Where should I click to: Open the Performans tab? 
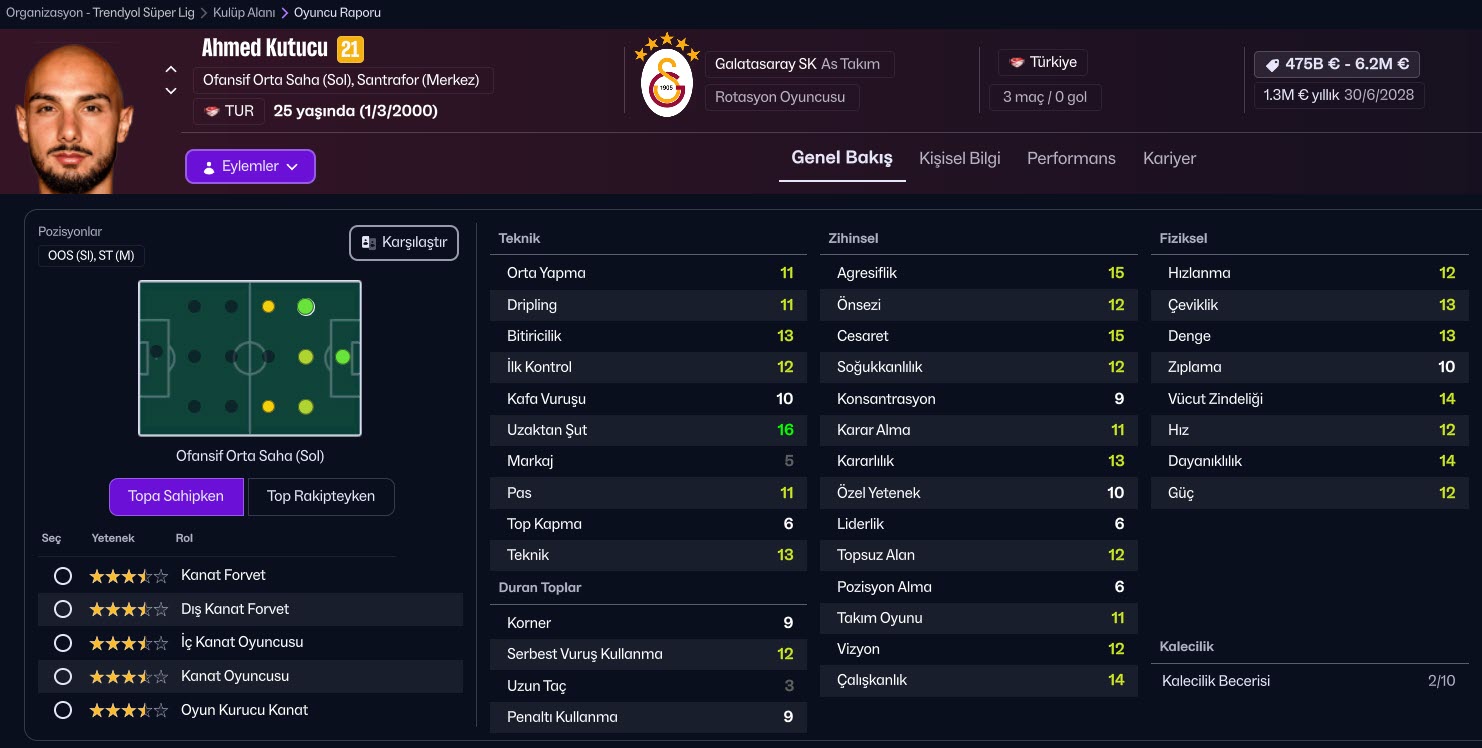click(x=1071, y=158)
